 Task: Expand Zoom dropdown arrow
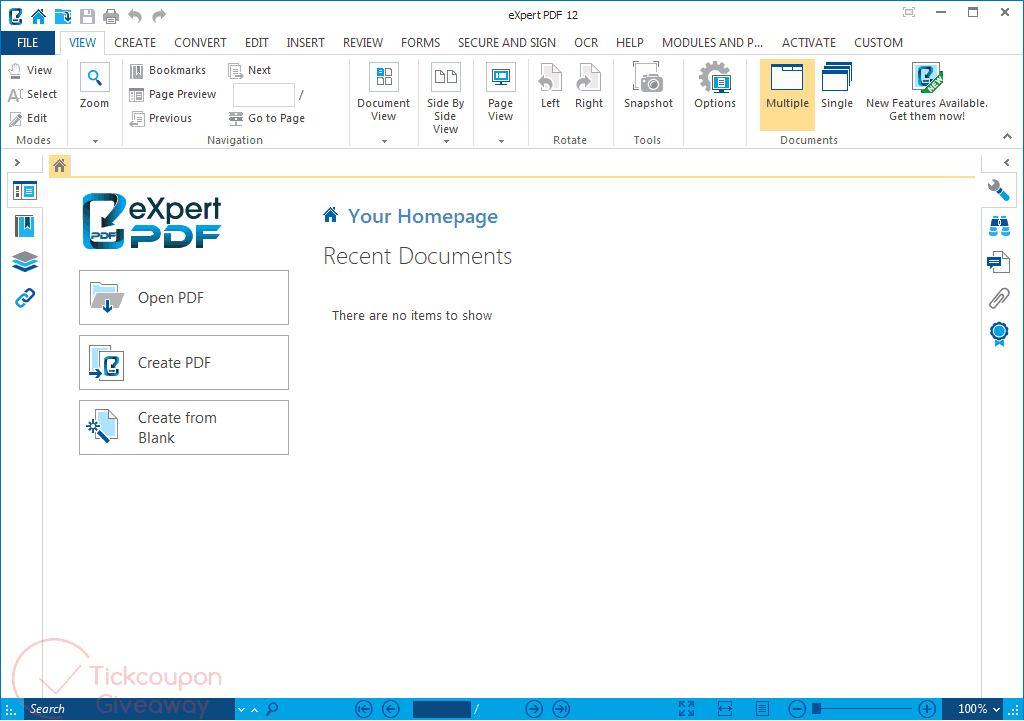(95, 141)
